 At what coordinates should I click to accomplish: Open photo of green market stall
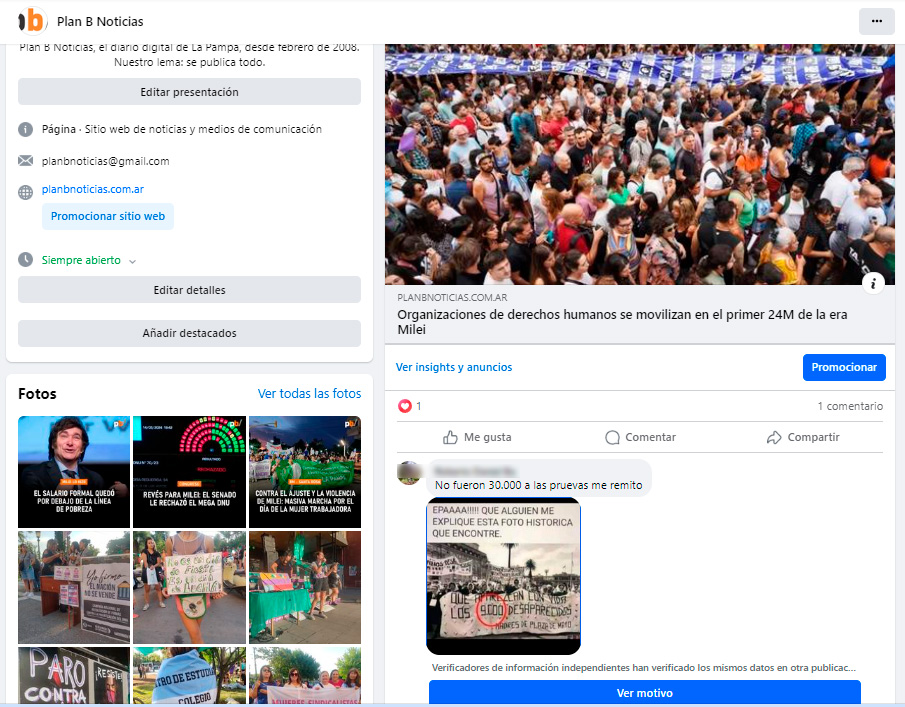[x=305, y=587]
